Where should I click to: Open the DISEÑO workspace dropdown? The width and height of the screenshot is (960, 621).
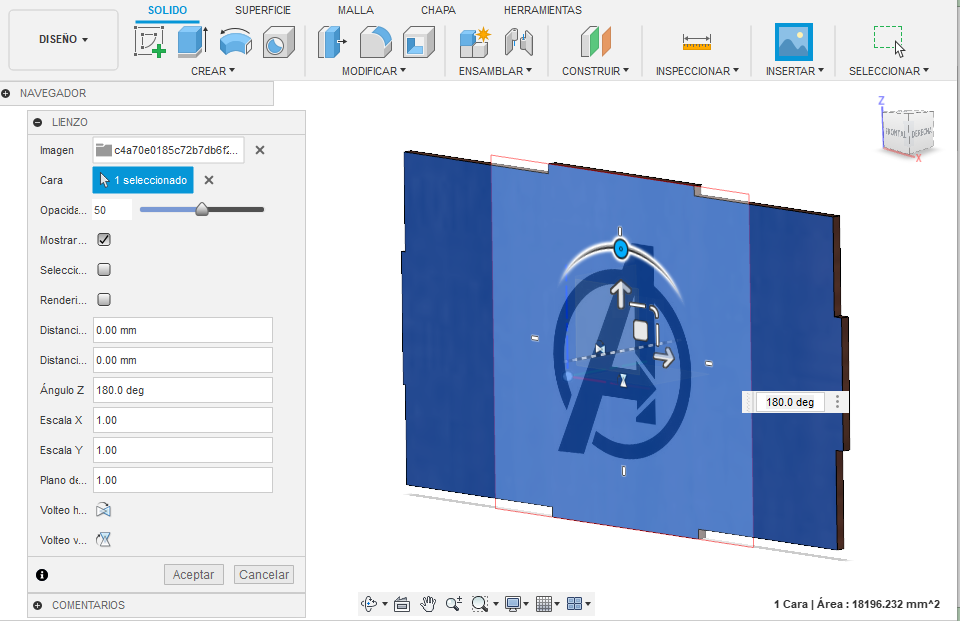(63, 39)
